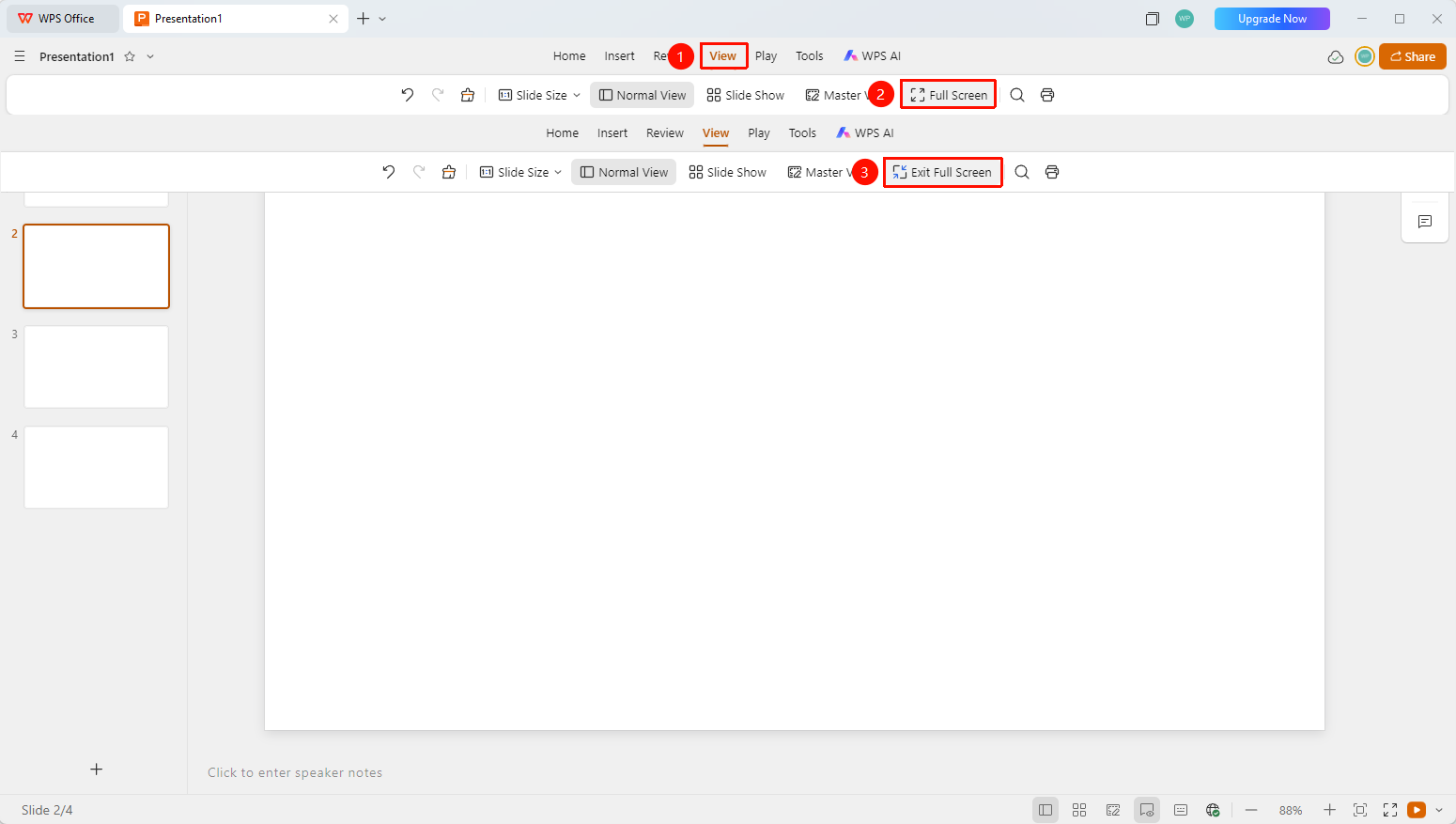Expand slideshow options arrow beside play button
The image size is (1456, 824).
(1439, 810)
